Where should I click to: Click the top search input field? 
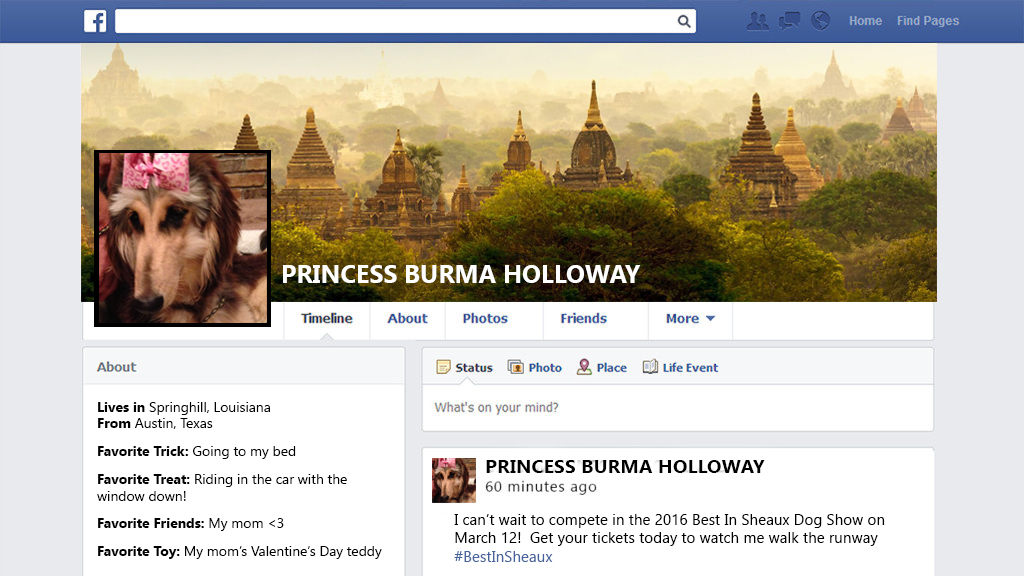pos(395,21)
